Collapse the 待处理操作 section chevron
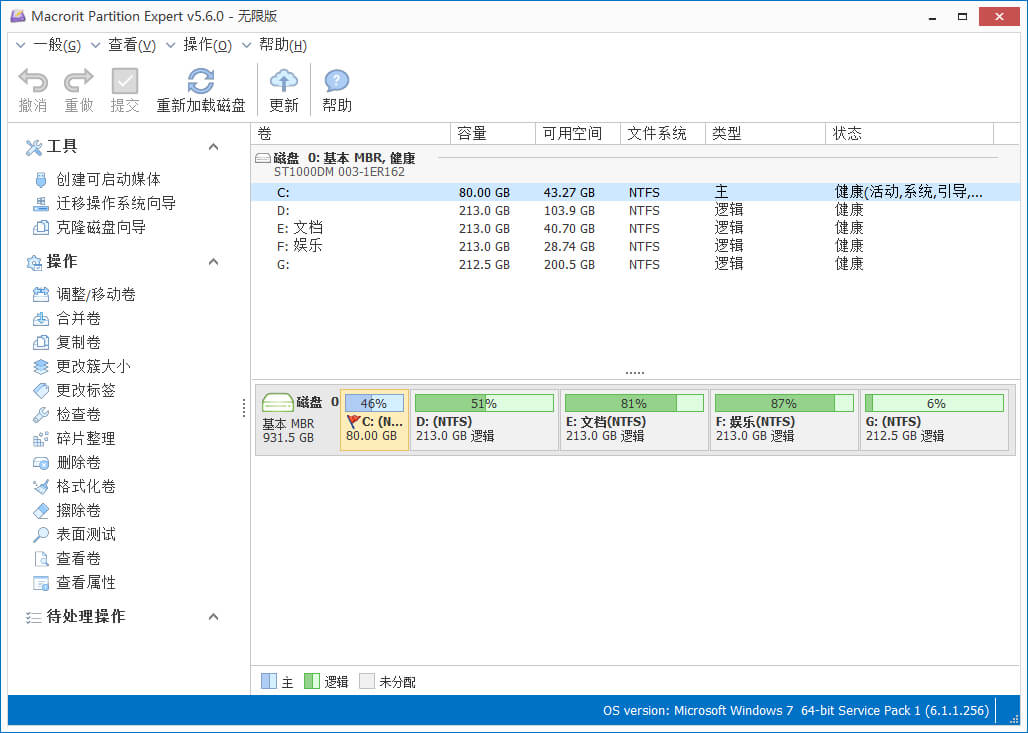This screenshot has height=733, width=1028. [213, 617]
